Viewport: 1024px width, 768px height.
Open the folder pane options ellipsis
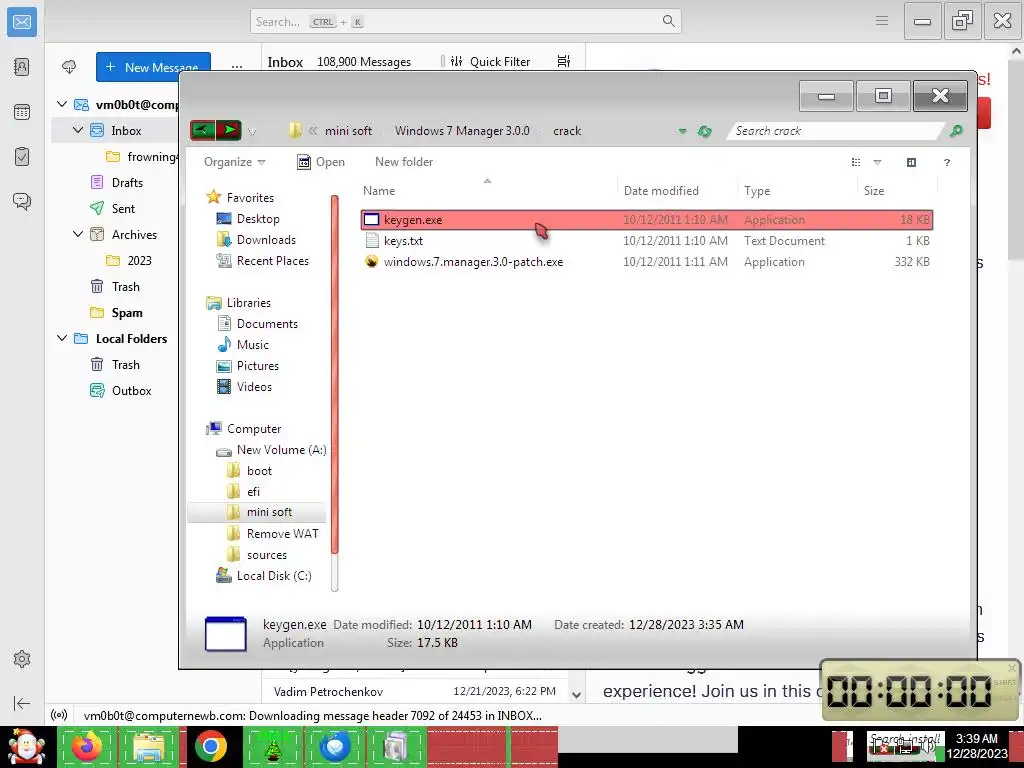pyautogui.click(x=236, y=67)
